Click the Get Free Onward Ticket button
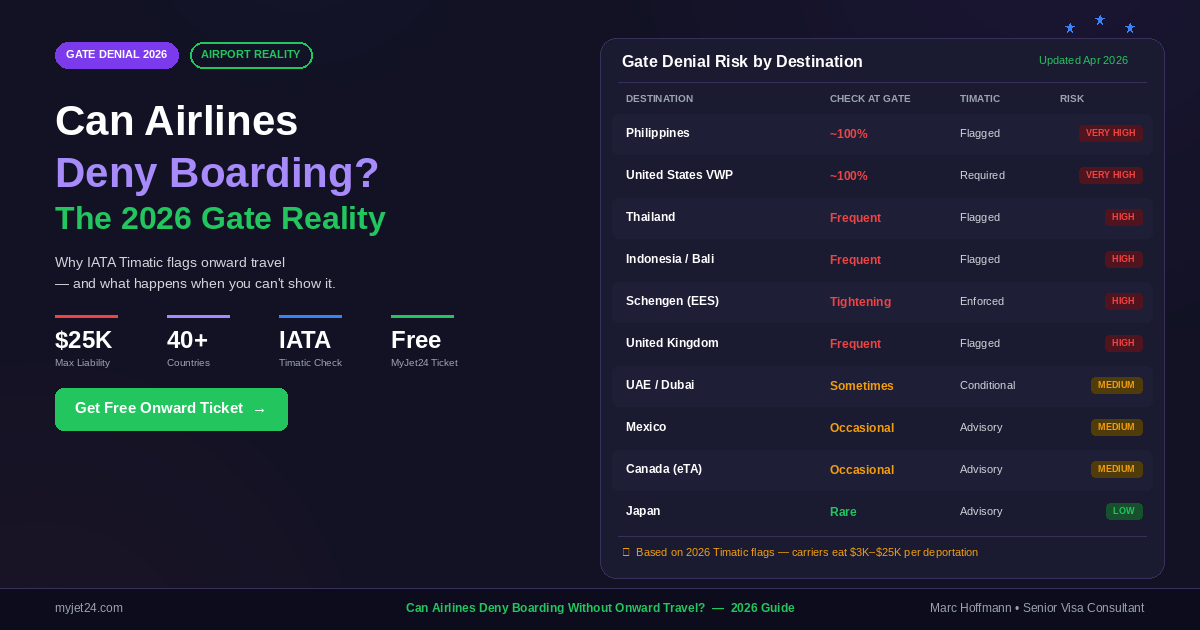This screenshot has width=1200, height=630. click(170, 409)
